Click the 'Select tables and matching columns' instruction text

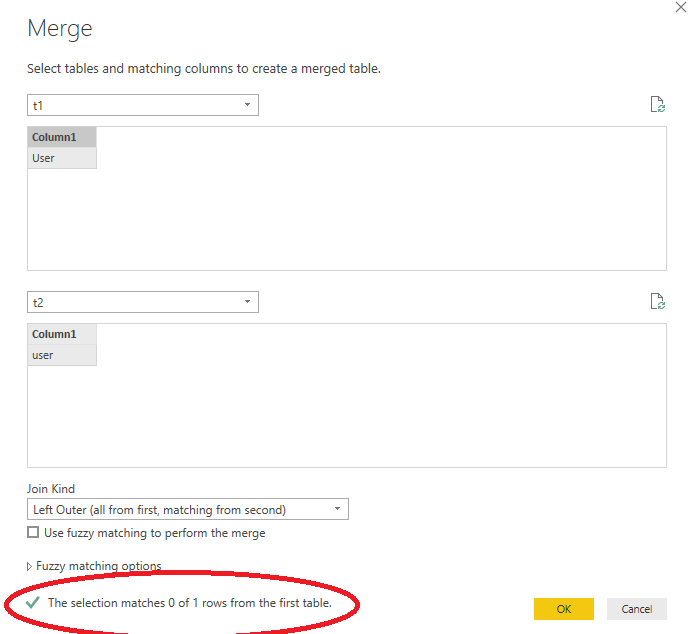(x=204, y=69)
